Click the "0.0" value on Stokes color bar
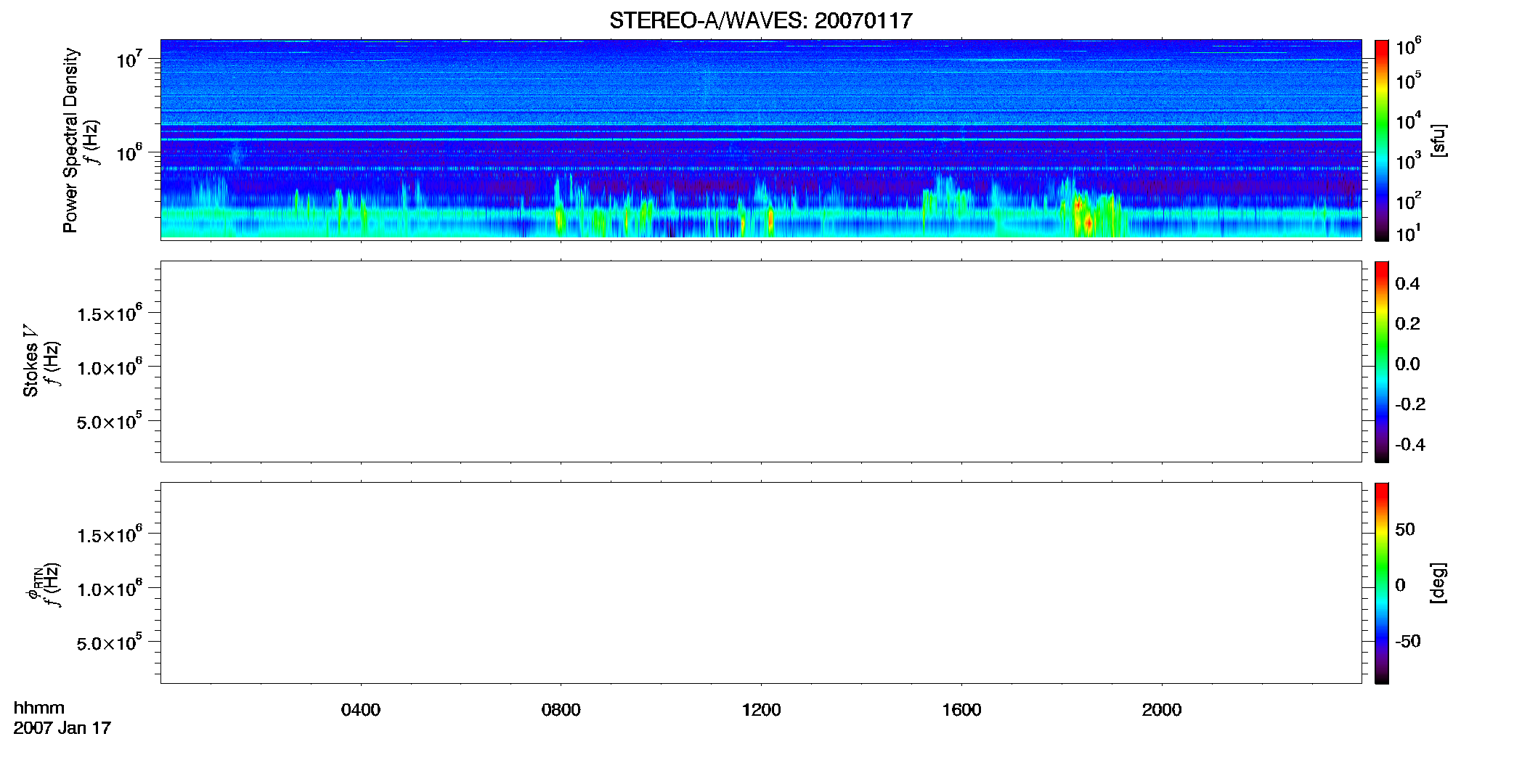This screenshot has width=1522, height=784. coord(1407,364)
